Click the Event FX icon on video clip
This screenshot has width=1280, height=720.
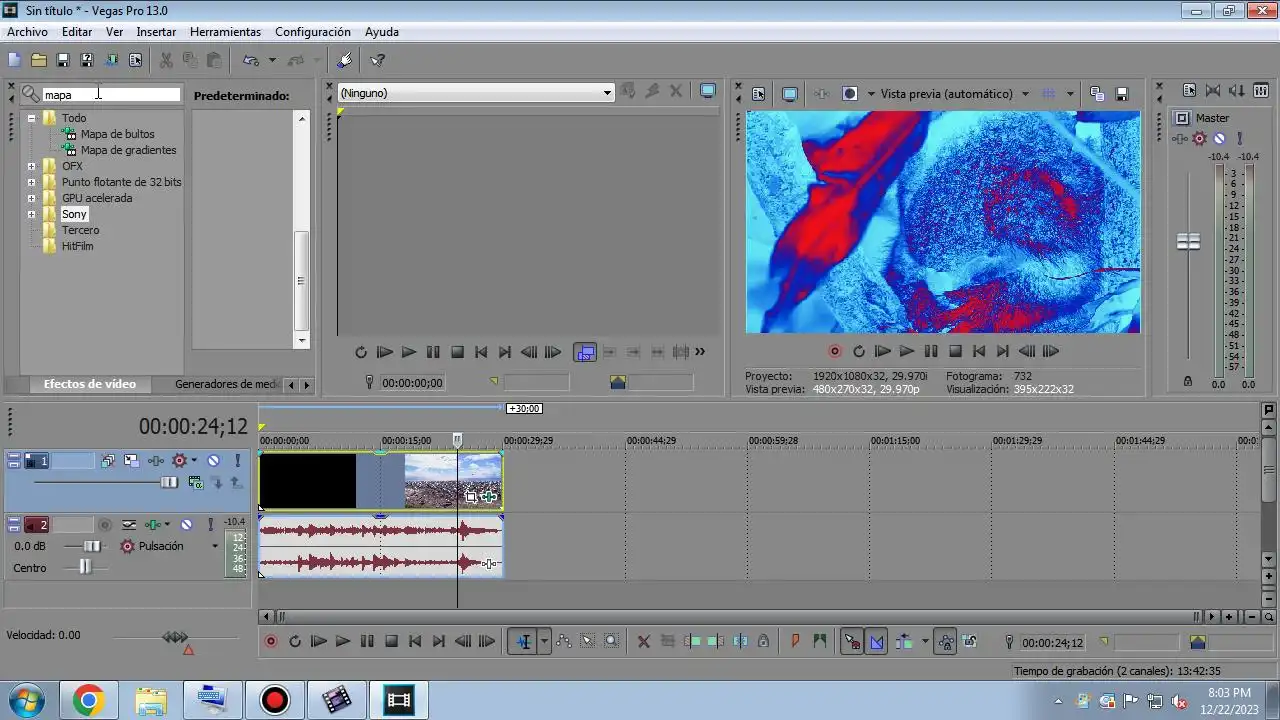489,496
